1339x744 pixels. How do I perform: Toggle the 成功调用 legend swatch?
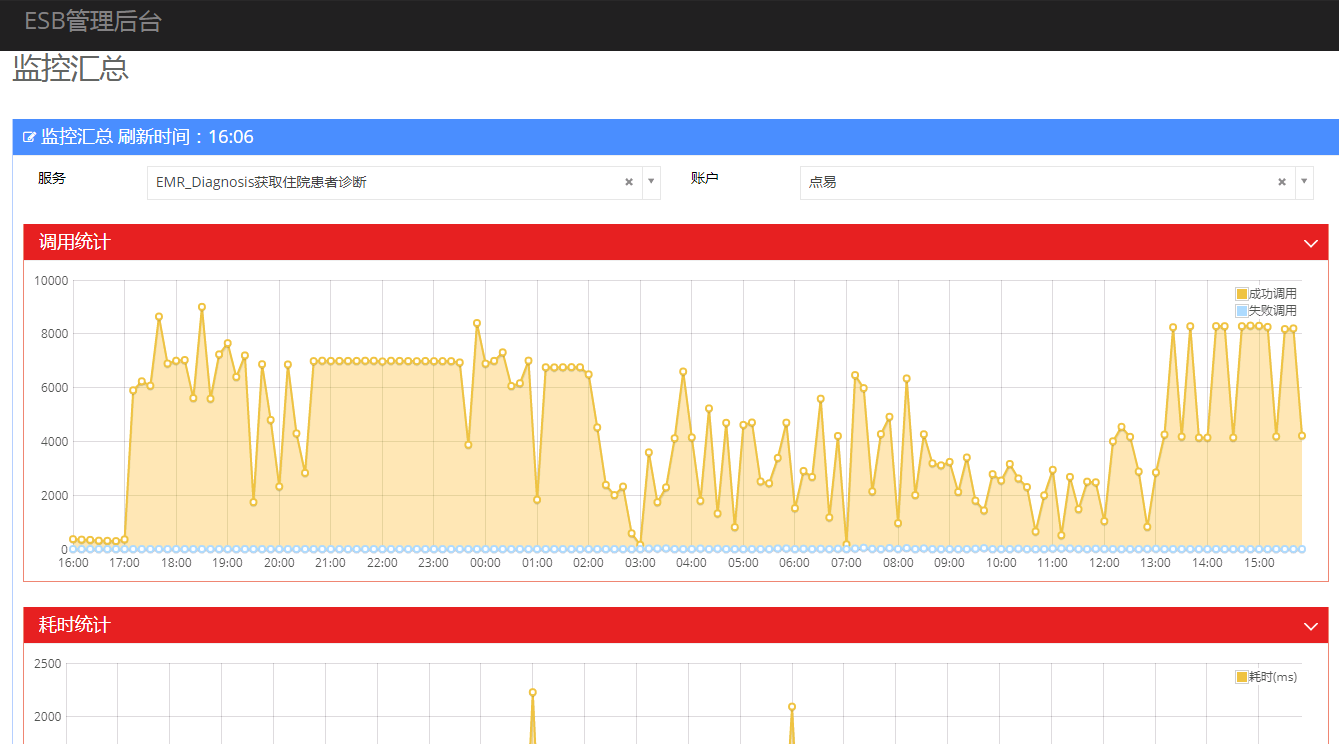point(1242,294)
